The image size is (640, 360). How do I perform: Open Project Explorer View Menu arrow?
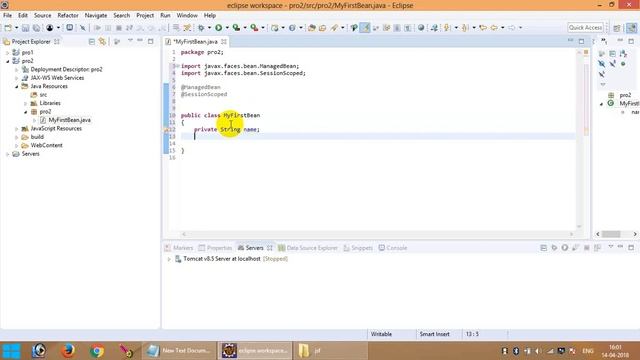tap(130, 41)
